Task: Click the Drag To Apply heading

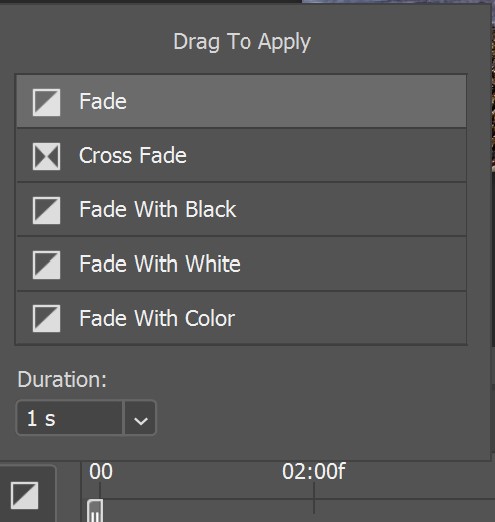Action: (242, 42)
